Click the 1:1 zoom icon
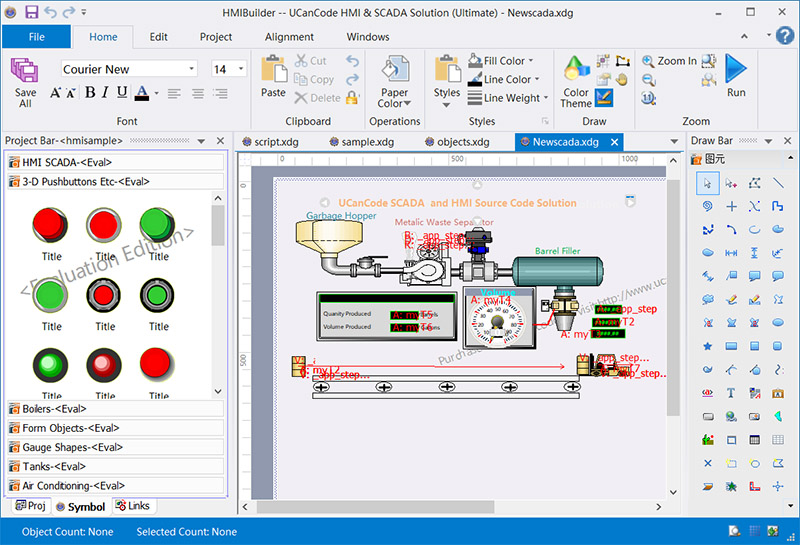800x545 pixels. tap(648, 97)
